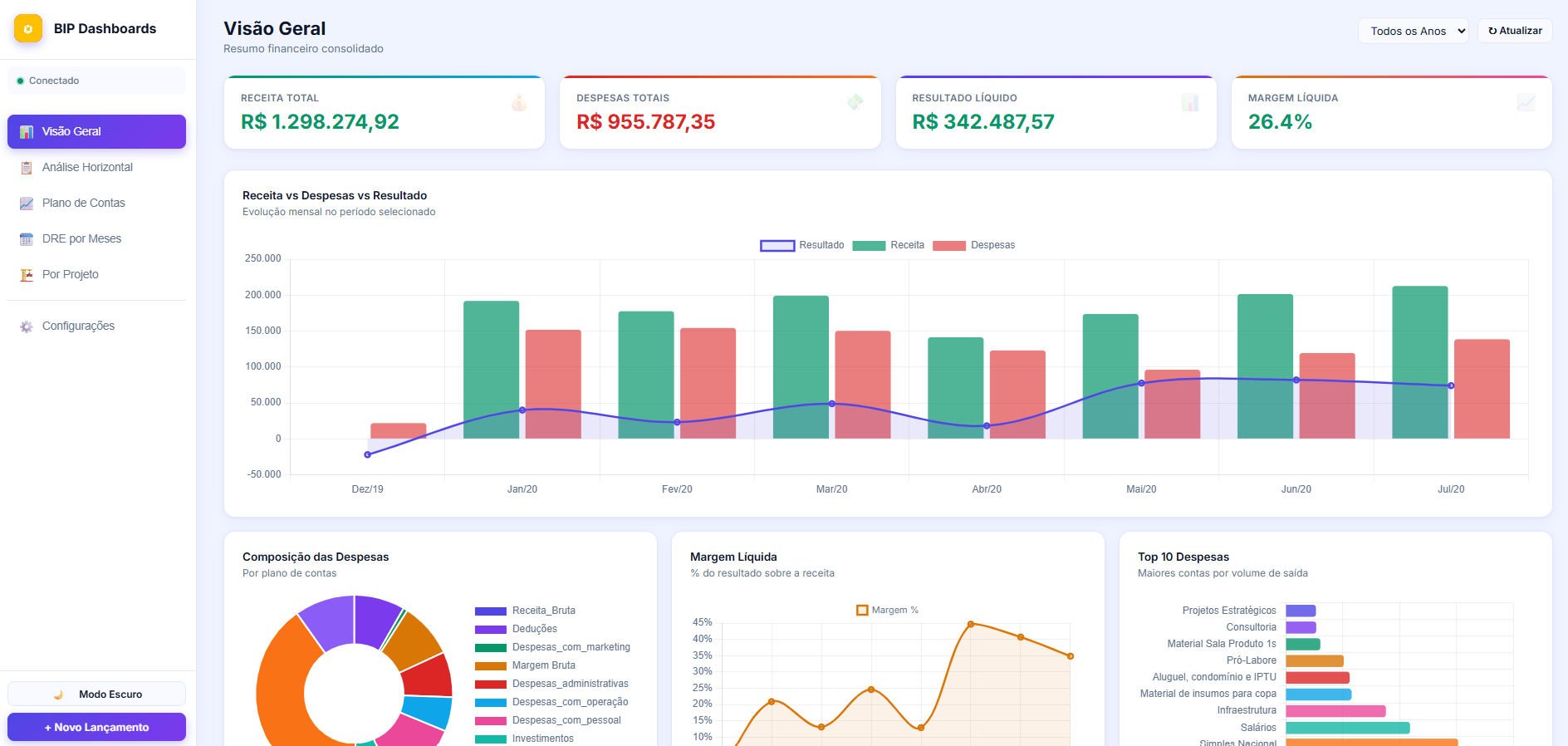Click the Pró-Labore orange bar
Screen dimensions: 1568x746
point(1315,661)
